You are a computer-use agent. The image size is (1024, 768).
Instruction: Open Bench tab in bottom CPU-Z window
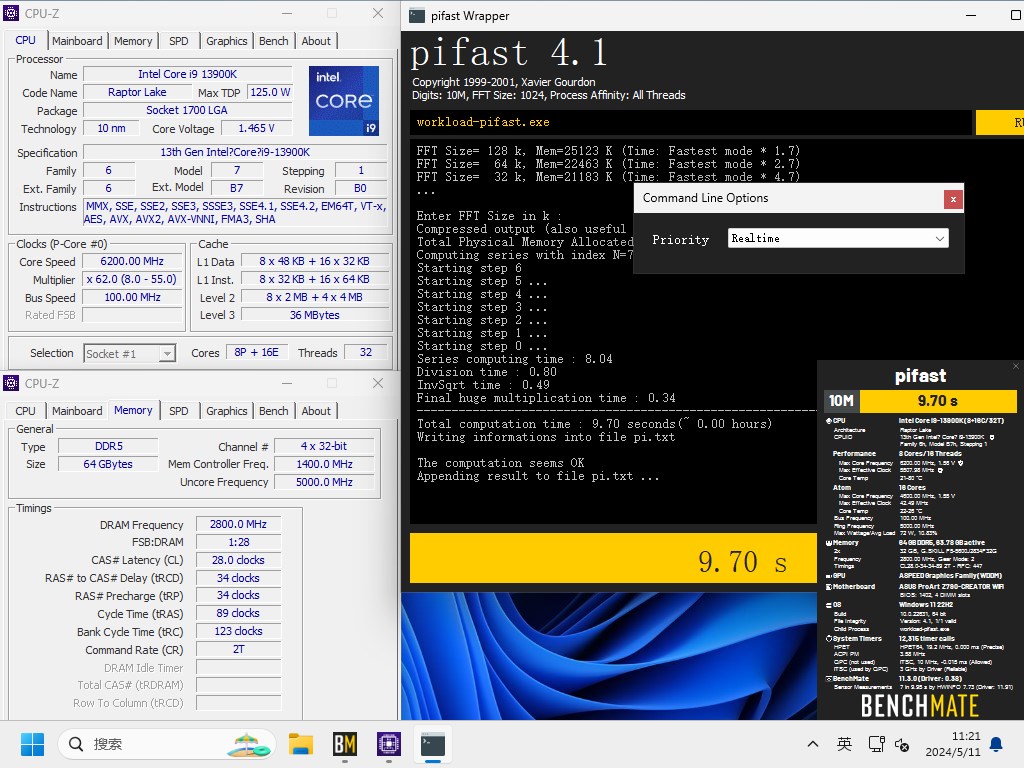(x=273, y=411)
